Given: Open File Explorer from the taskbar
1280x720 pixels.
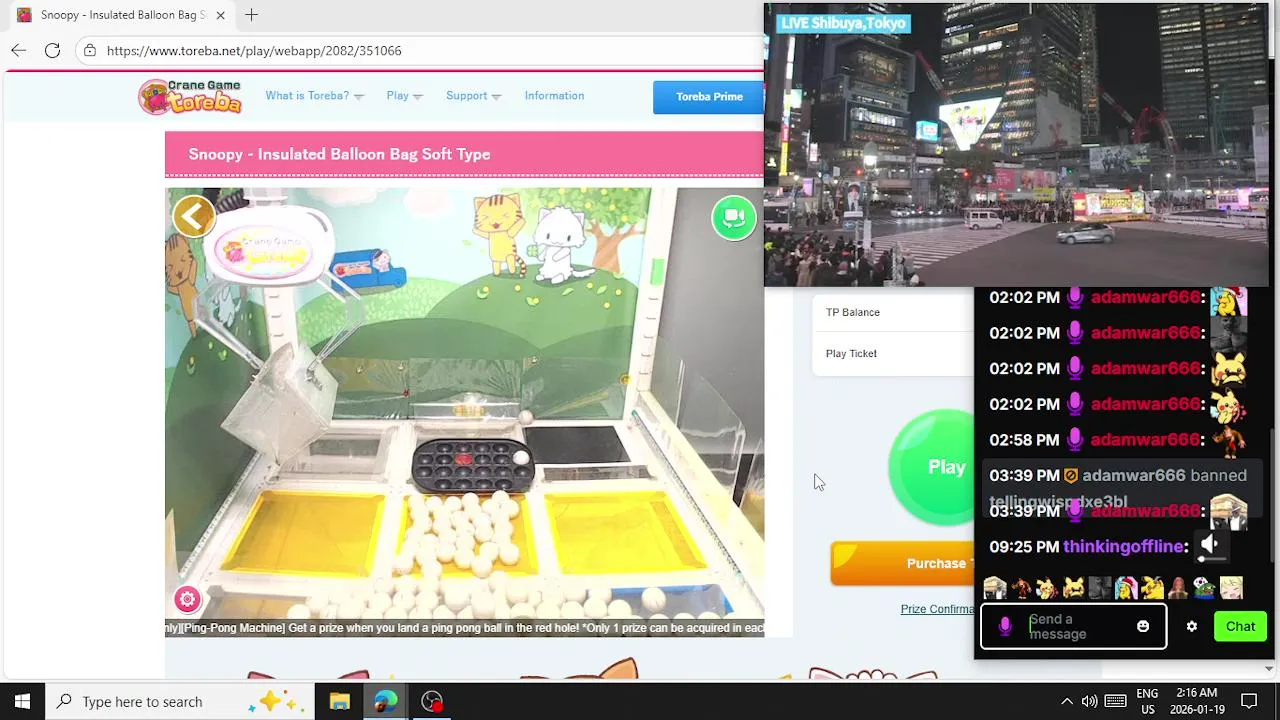Looking at the screenshot, I should pos(339,701).
